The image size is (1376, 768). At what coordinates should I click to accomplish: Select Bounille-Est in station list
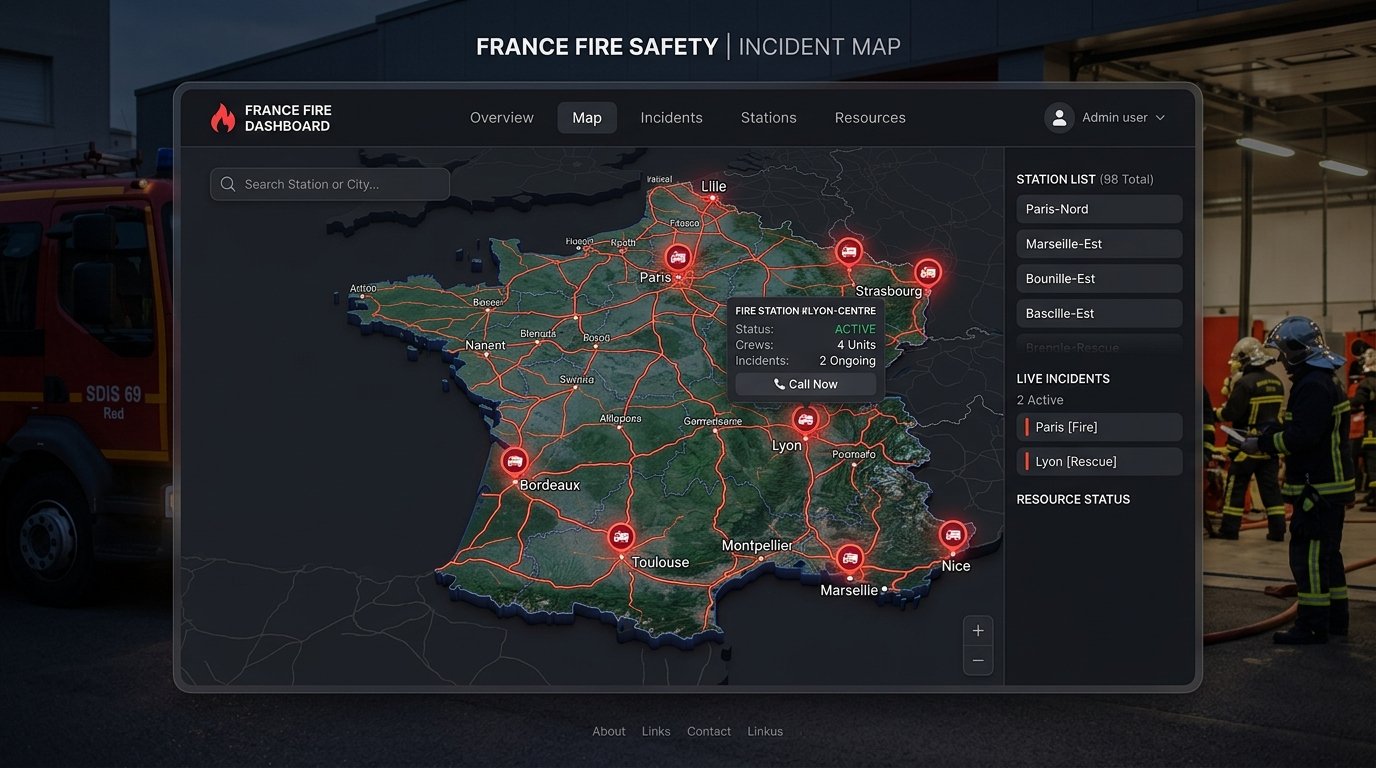1099,279
